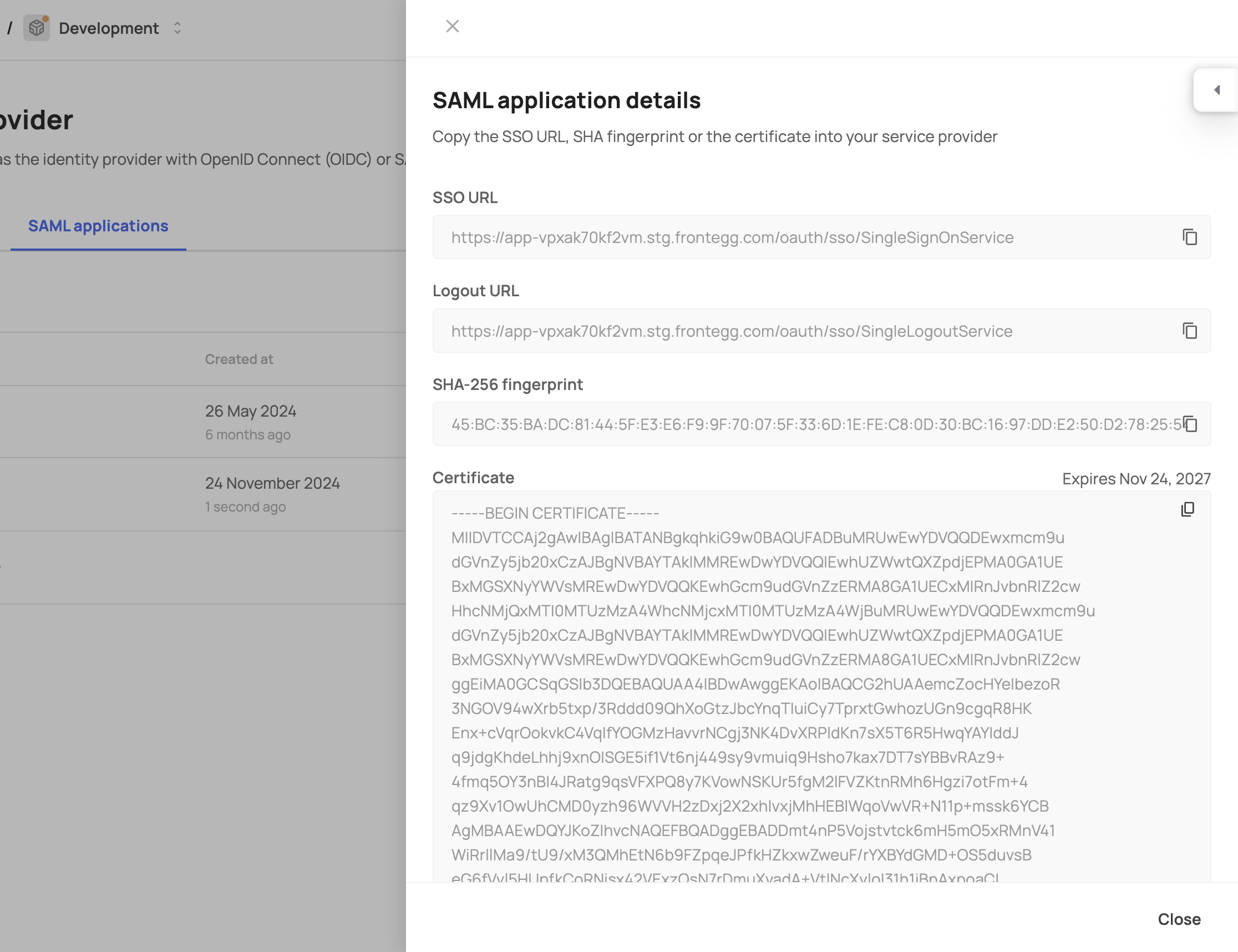Dismiss panel with the X icon
Image resolution: width=1238 pixels, height=952 pixels.
[x=452, y=26]
